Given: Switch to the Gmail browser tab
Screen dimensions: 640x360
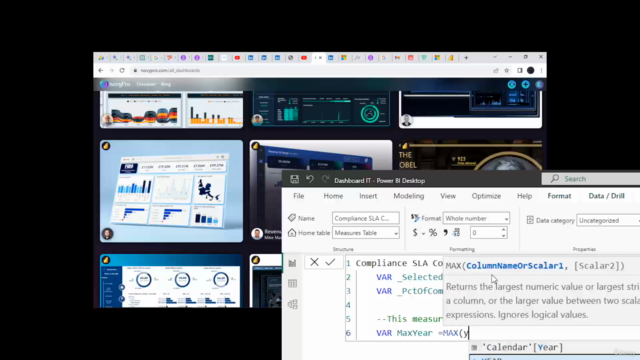Looking at the screenshot, I should click(x=397, y=58).
